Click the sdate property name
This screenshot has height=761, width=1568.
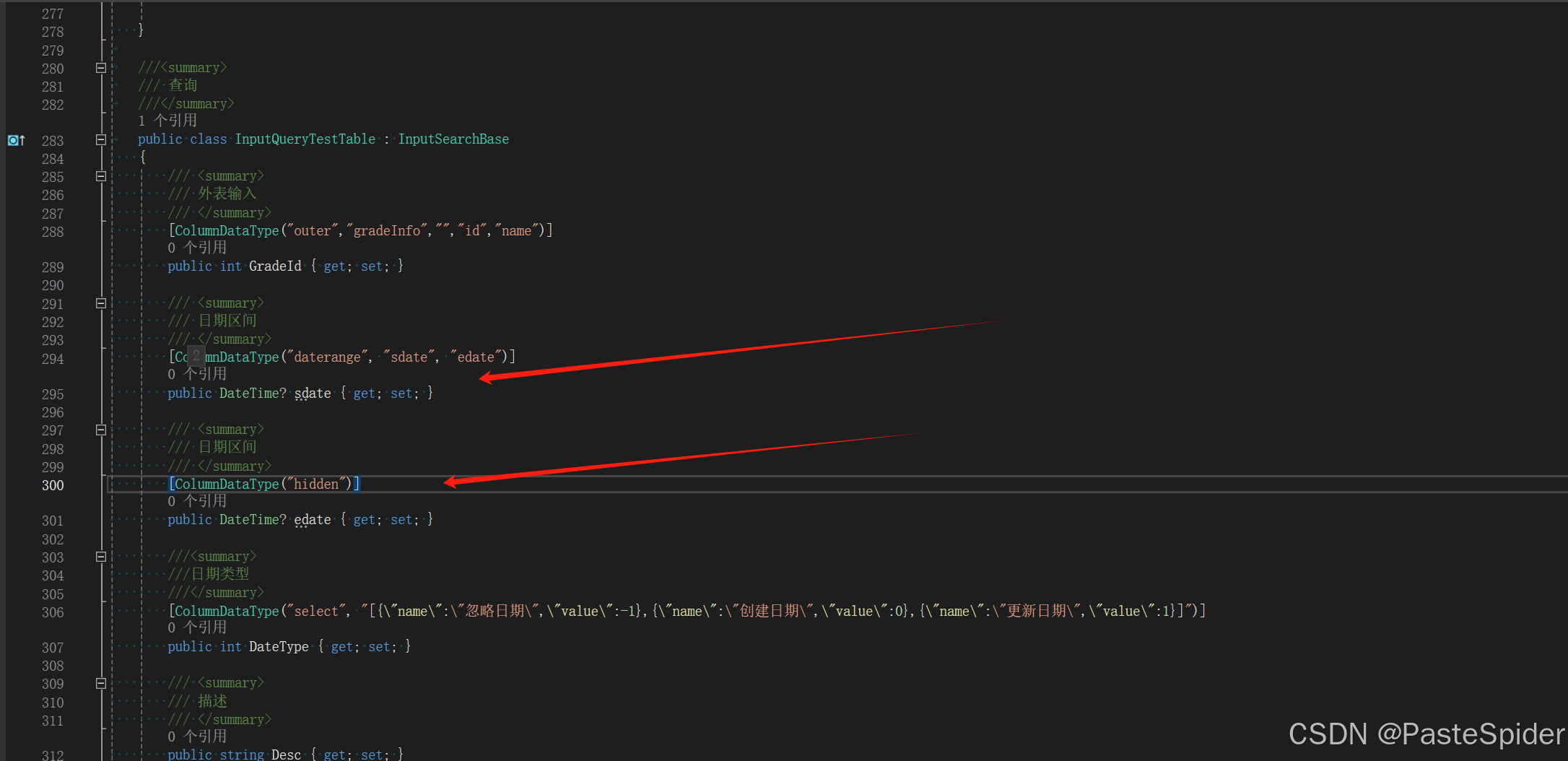point(313,393)
